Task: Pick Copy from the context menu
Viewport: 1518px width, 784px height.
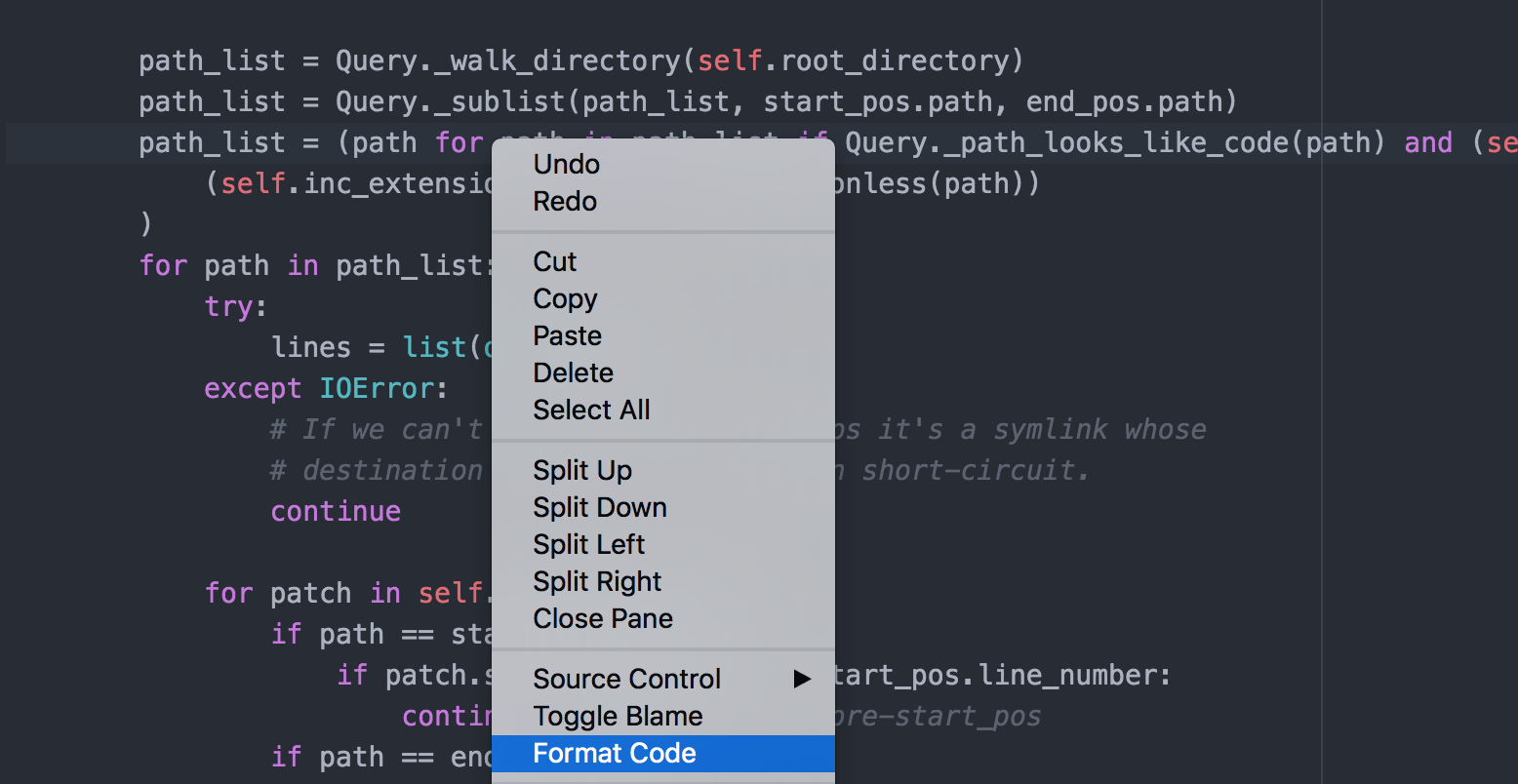Action: click(663, 298)
